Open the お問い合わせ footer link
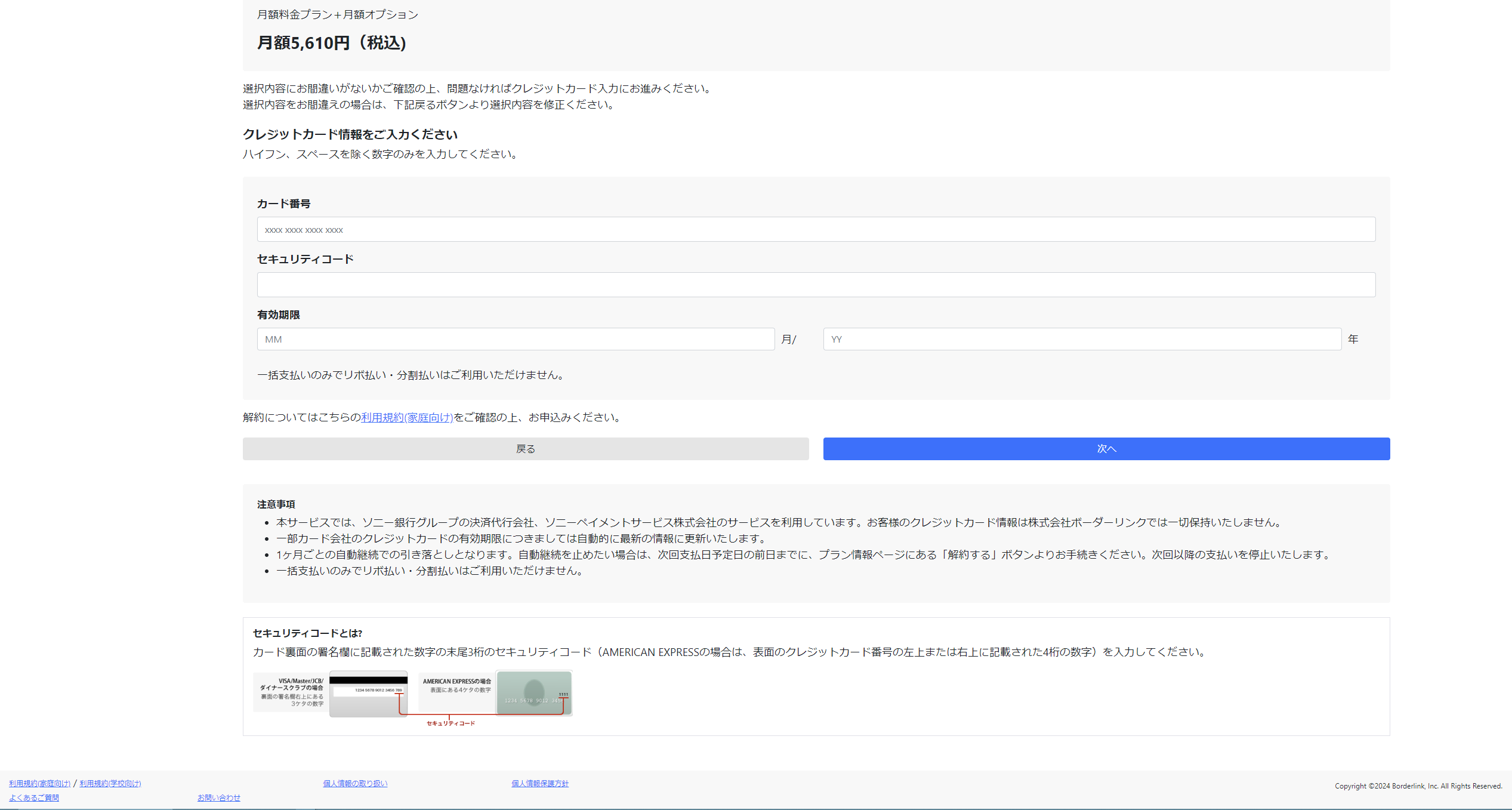This screenshot has width=1512, height=810. (x=218, y=797)
